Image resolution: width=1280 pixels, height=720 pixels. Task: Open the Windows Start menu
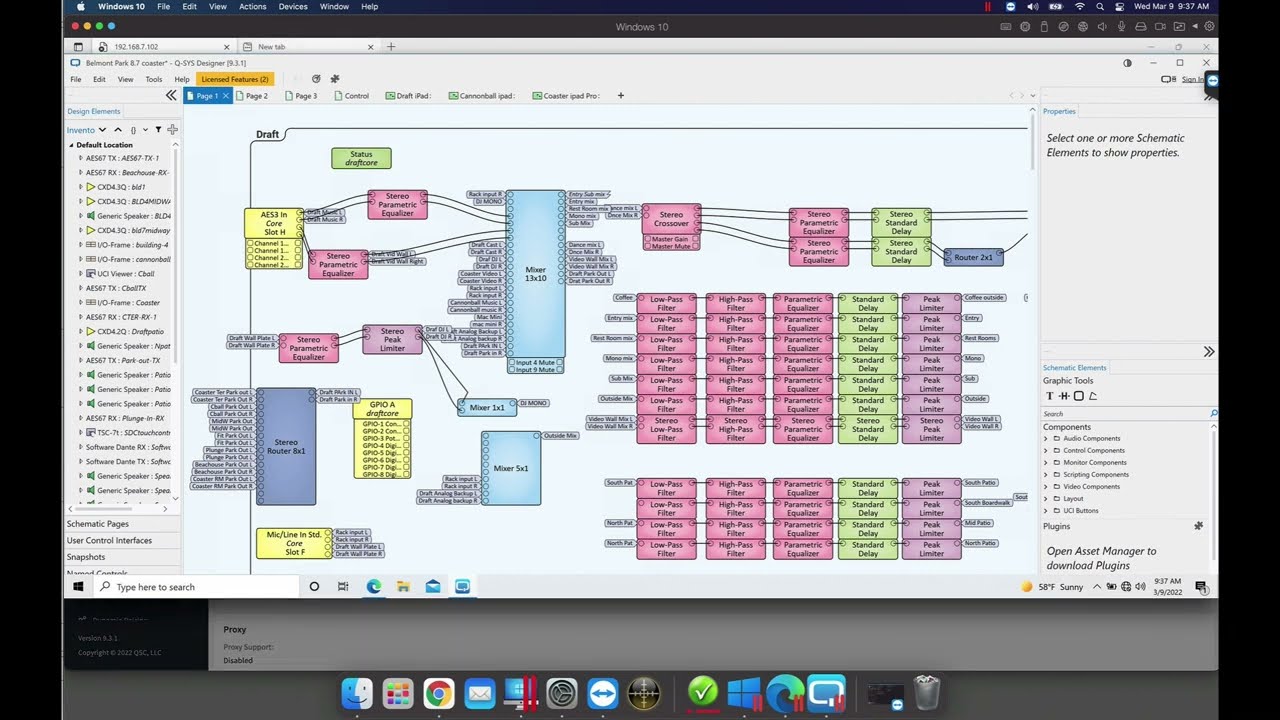click(77, 587)
